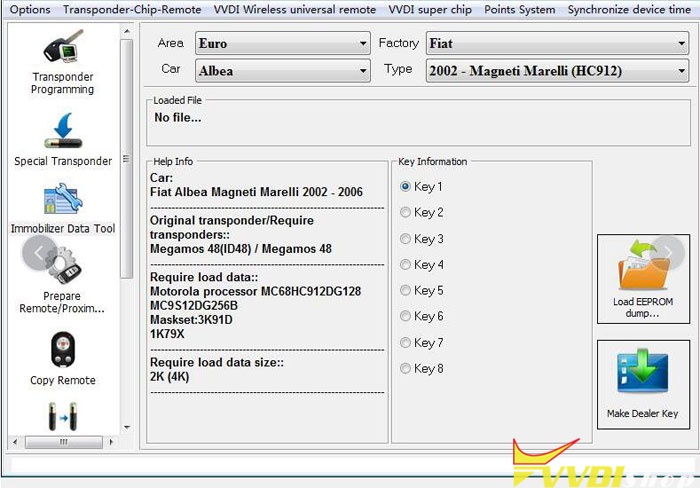
Task: Click Synchronize device time menu
Action: pyautogui.click(x=629, y=9)
